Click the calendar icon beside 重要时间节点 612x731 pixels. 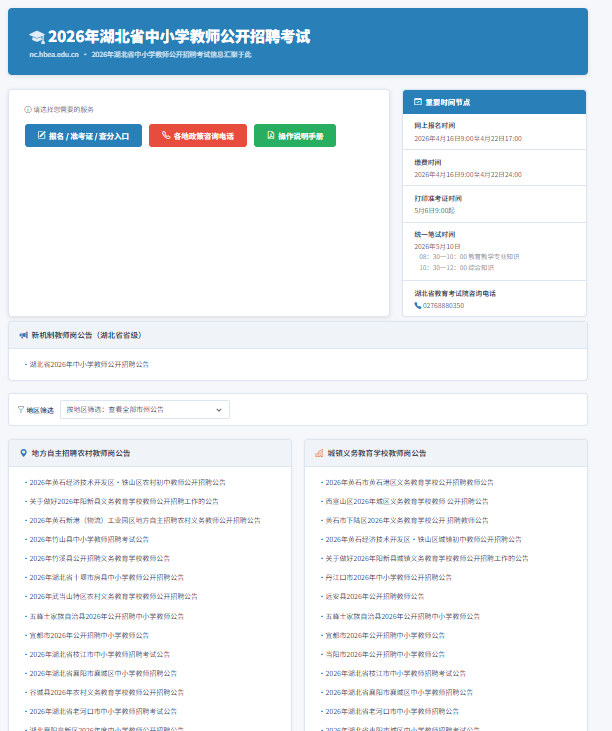(418, 102)
